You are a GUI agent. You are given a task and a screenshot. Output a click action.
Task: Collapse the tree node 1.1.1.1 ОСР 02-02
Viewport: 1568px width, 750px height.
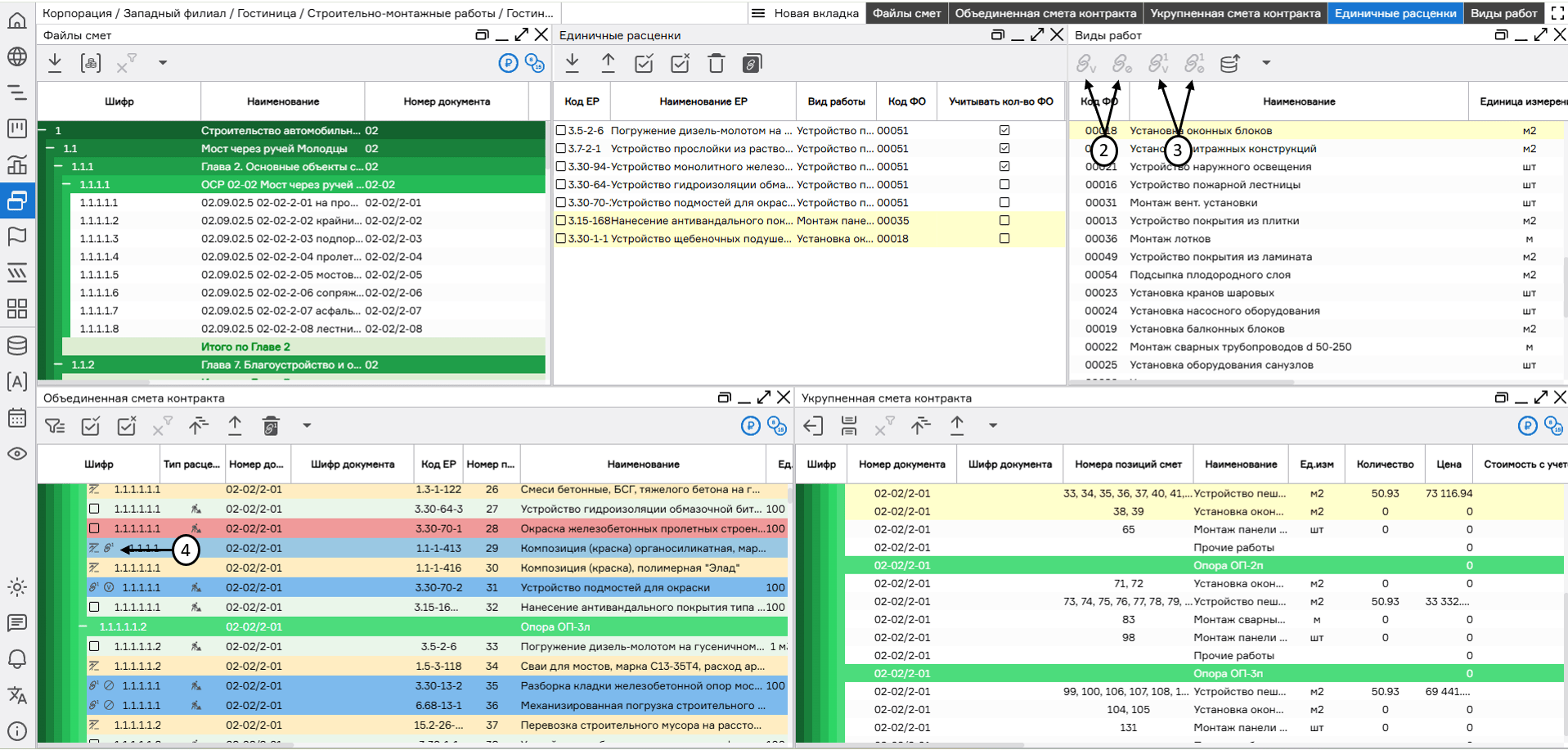(x=67, y=185)
